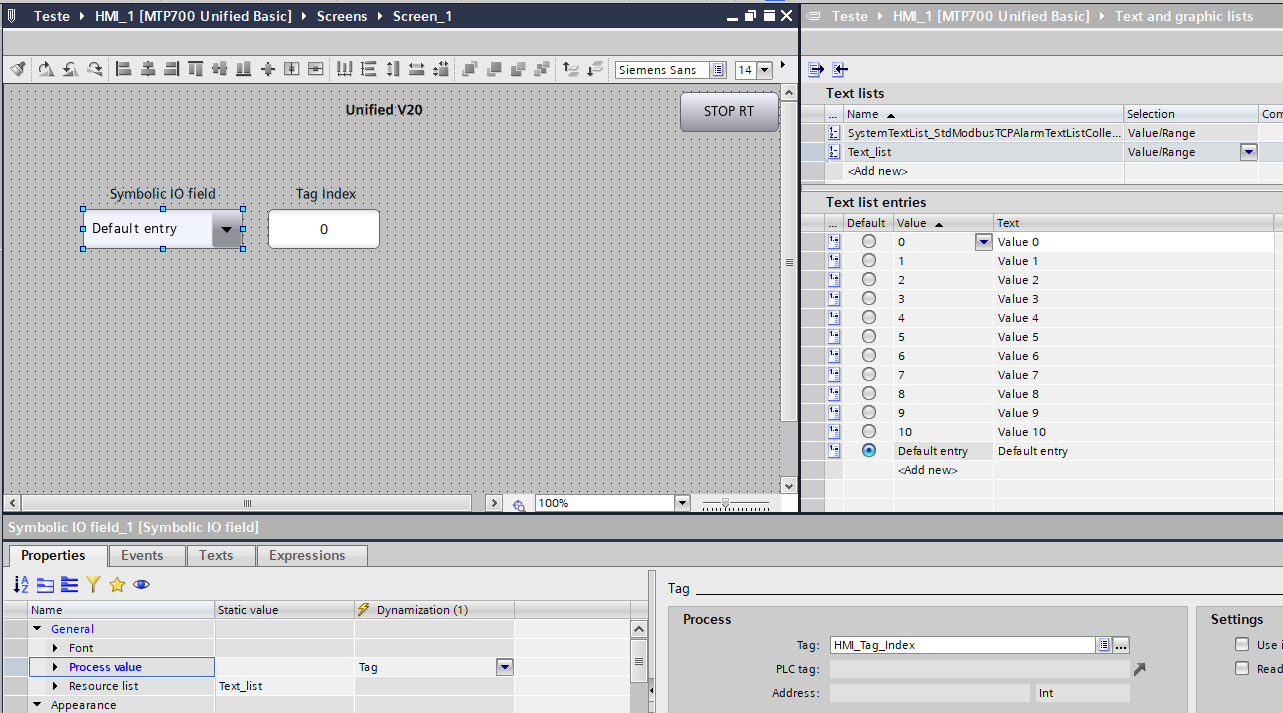Select the Default radio button for Value 5
1283x713 pixels.
click(x=868, y=337)
